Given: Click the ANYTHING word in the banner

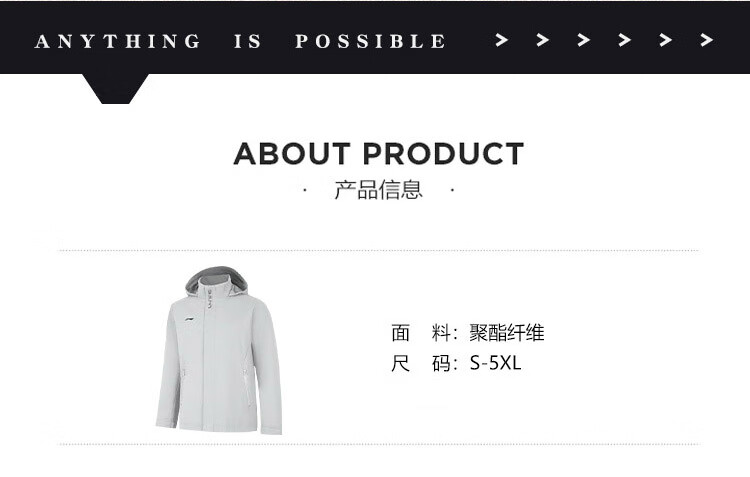Looking at the screenshot, I should coord(118,41).
